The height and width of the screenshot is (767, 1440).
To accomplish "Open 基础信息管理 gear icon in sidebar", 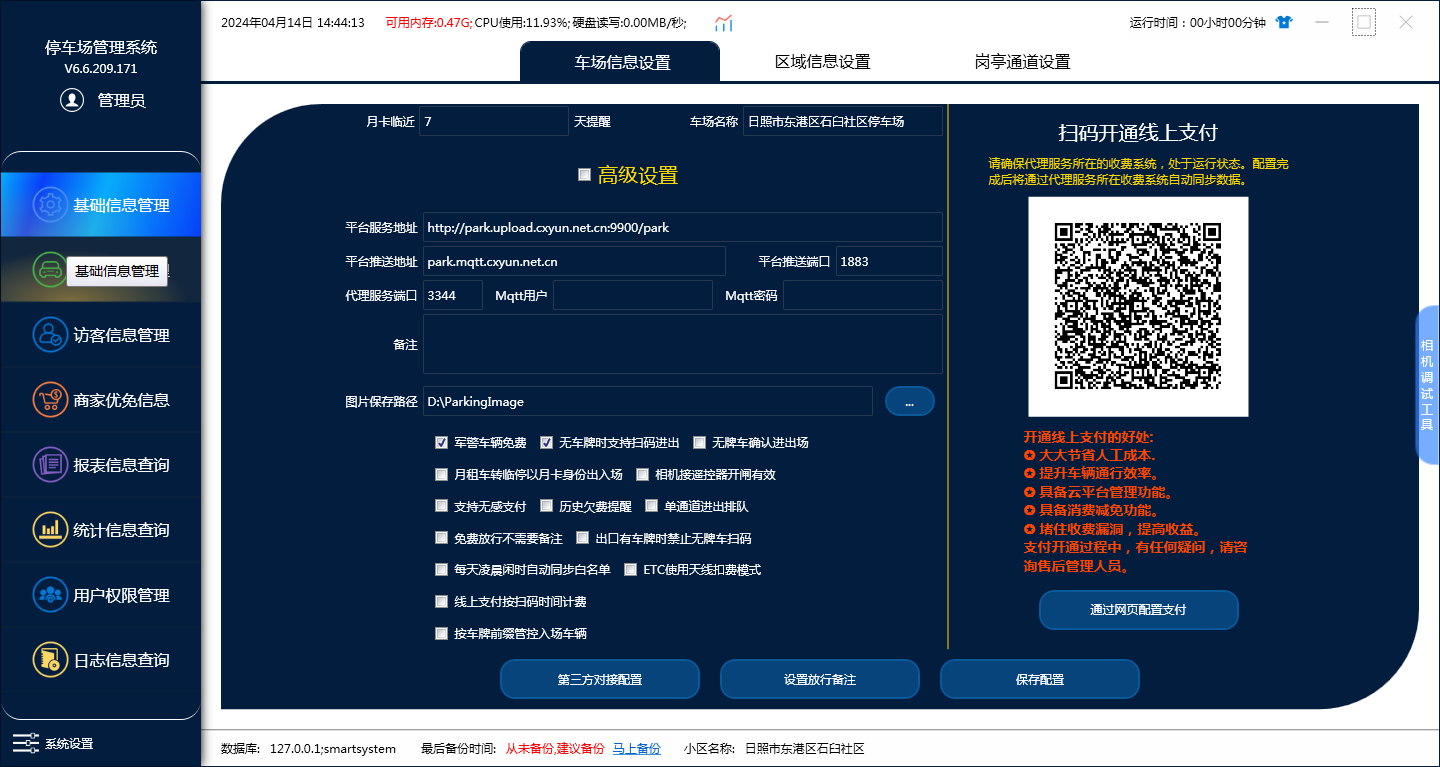I will coord(49,205).
